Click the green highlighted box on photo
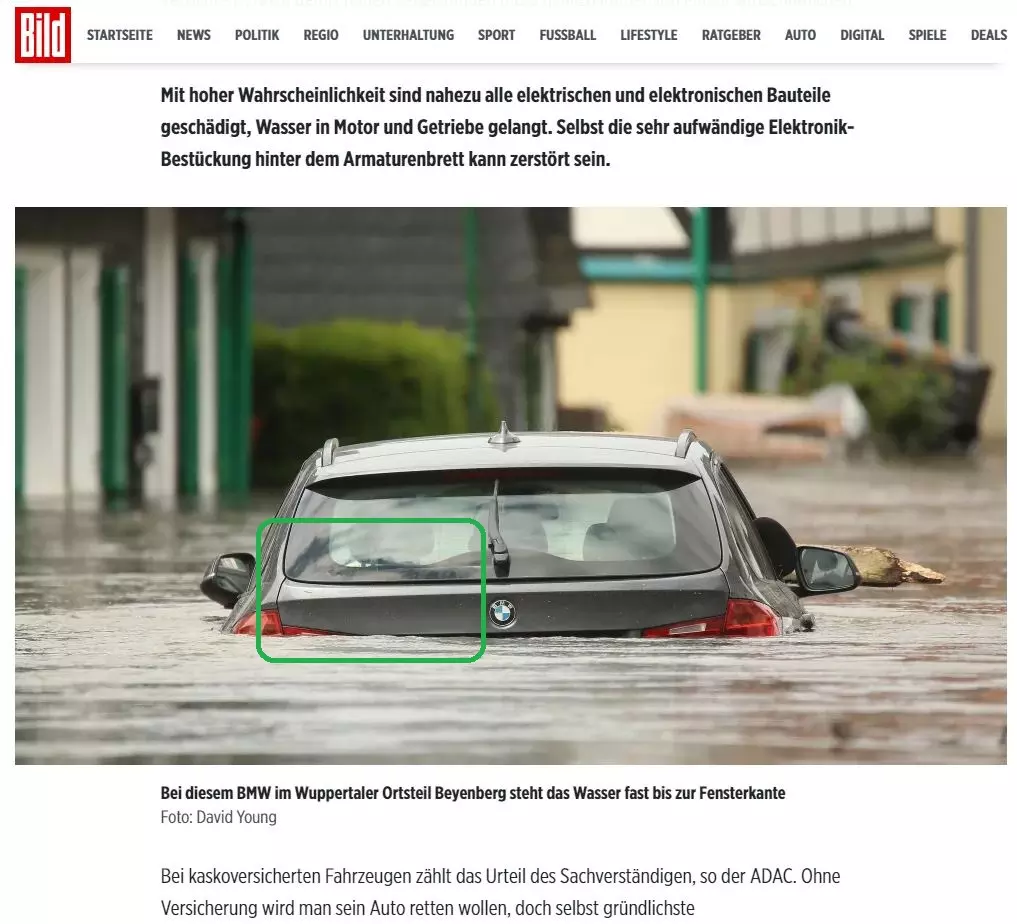1017x924 pixels. (371, 590)
